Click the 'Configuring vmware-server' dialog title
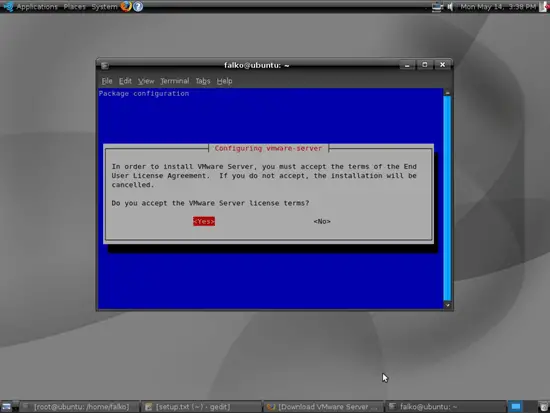Screen dimensions: 550x413 [268, 148]
